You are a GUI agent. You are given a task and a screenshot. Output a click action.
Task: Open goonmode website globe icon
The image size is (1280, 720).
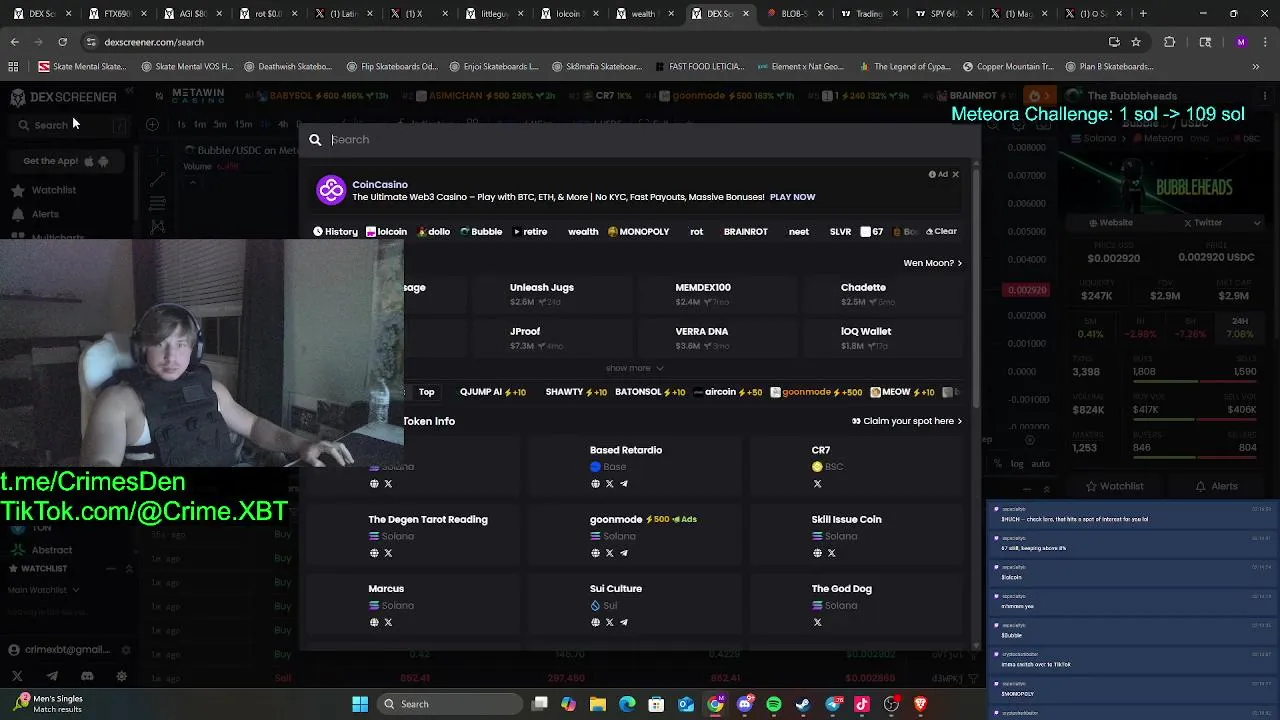coord(595,553)
